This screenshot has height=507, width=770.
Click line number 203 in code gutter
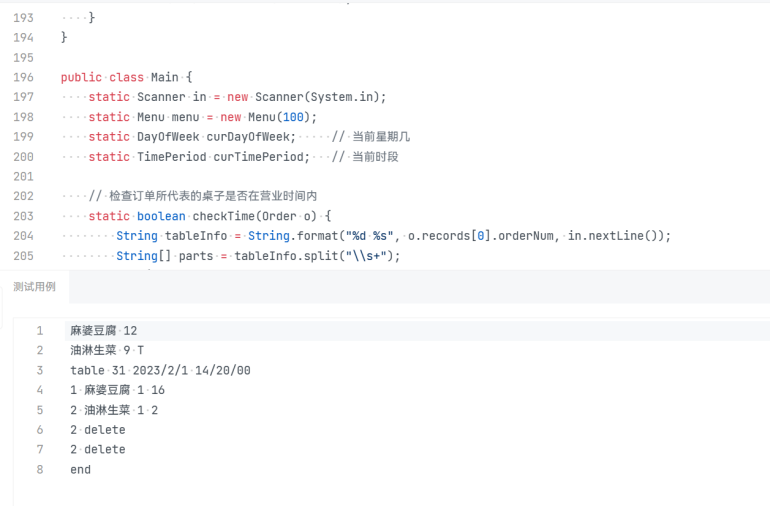point(23,216)
